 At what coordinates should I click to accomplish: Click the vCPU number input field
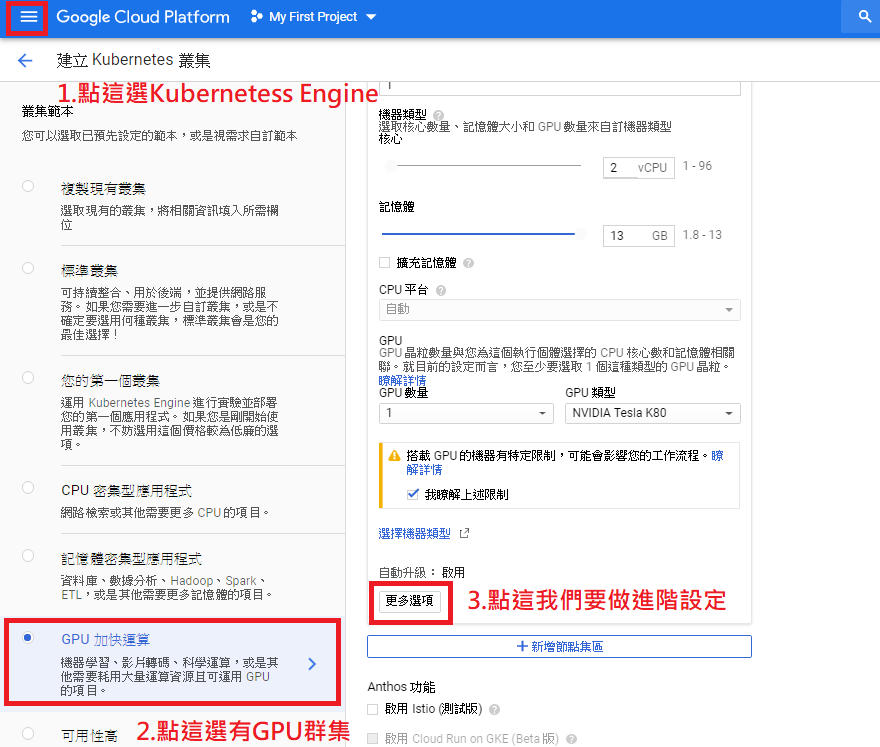coord(639,167)
